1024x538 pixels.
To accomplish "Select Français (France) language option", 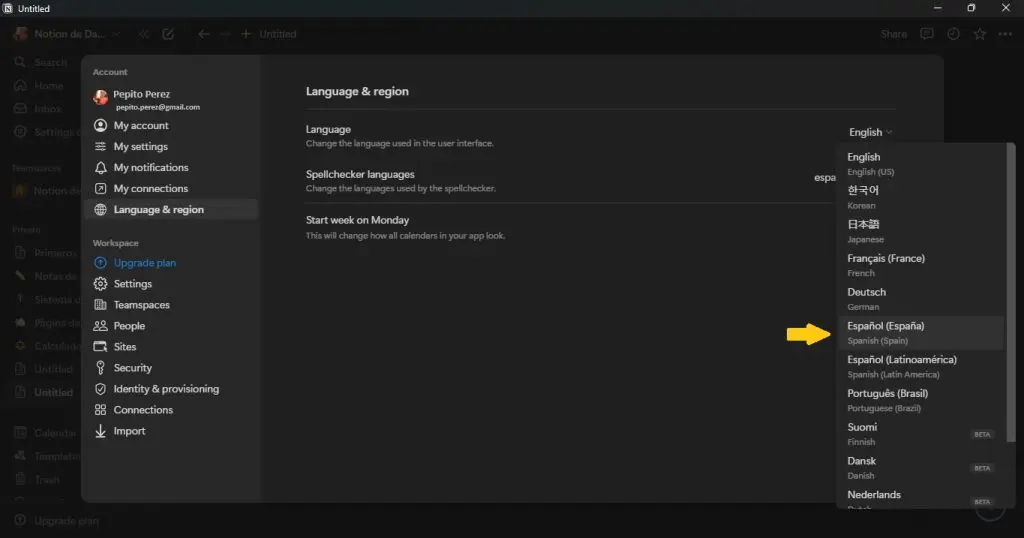I will click(921, 264).
